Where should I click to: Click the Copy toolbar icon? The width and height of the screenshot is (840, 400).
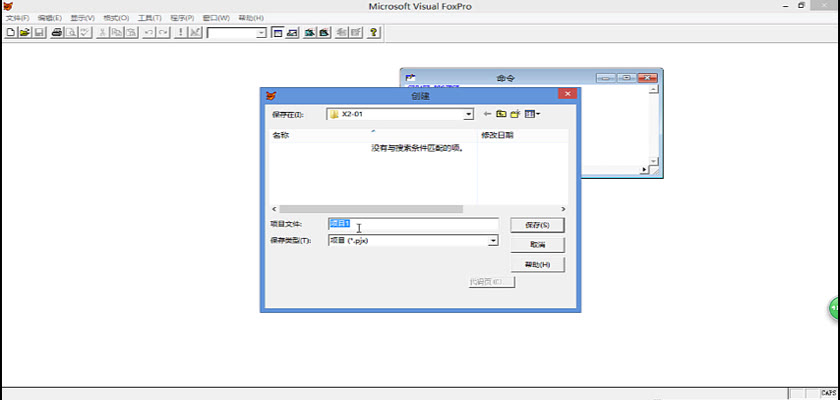point(117,33)
